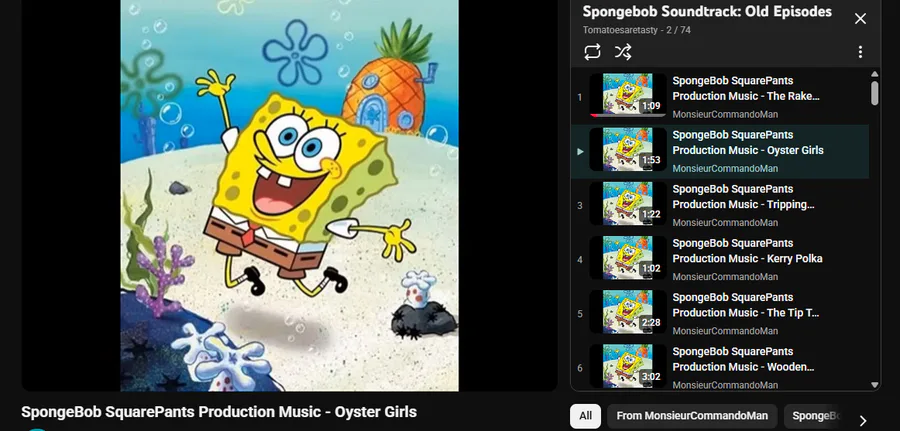Open MonsieurCommandoMan channel under The Tip T...
The width and height of the screenshot is (900, 431).
[725, 331]
